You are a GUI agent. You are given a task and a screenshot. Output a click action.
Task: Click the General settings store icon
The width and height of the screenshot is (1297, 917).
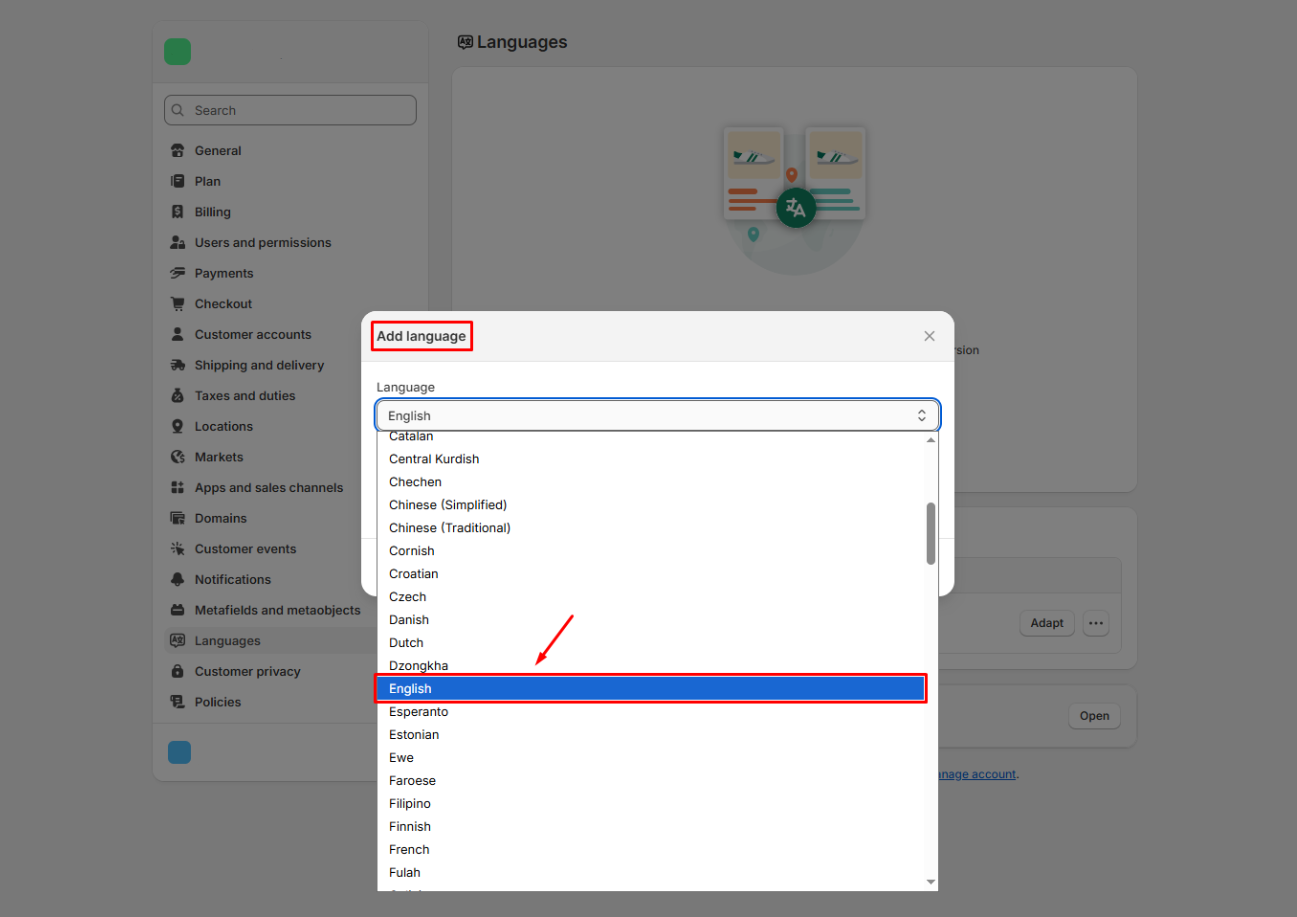tap(178, 151)
